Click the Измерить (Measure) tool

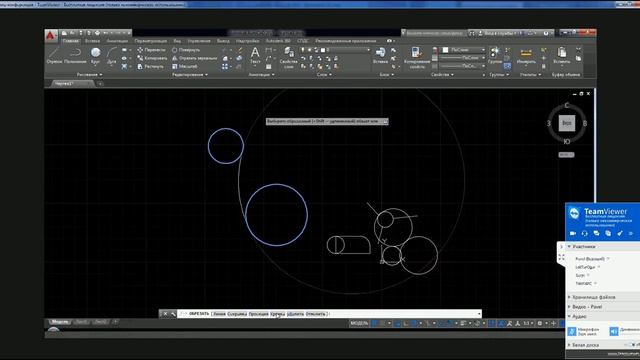(526, 56)
